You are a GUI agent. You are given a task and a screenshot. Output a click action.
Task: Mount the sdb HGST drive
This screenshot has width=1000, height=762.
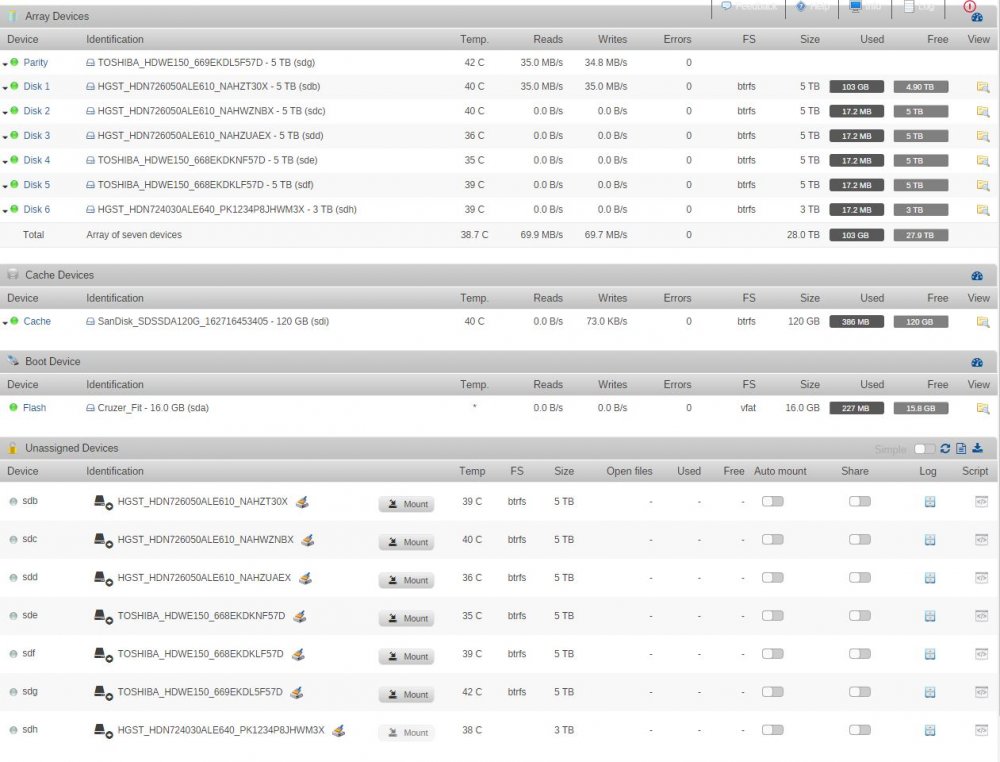point(406,504)
